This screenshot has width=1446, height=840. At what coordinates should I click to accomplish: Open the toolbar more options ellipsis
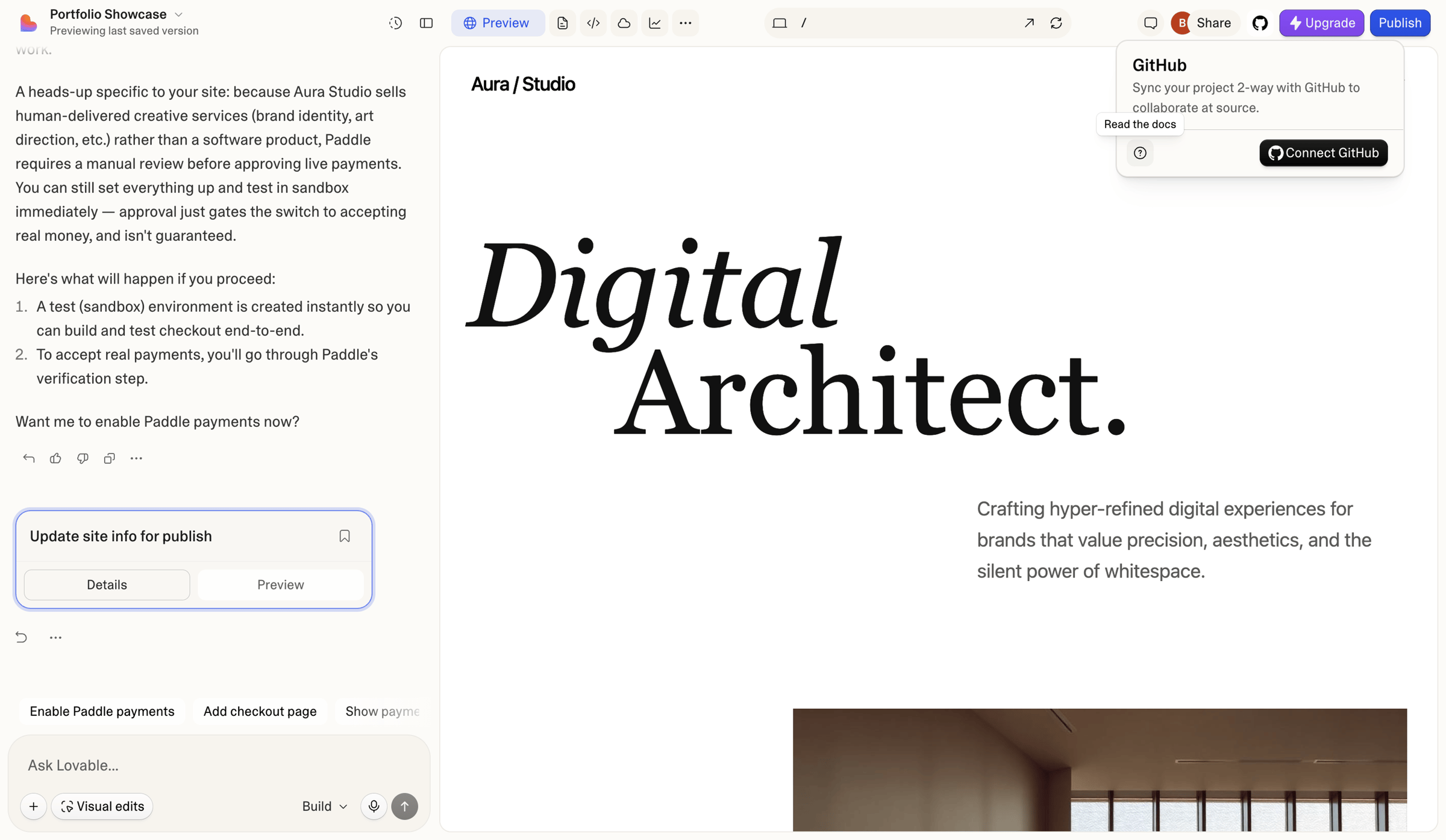pyautogui.click(x=686, y=23)
